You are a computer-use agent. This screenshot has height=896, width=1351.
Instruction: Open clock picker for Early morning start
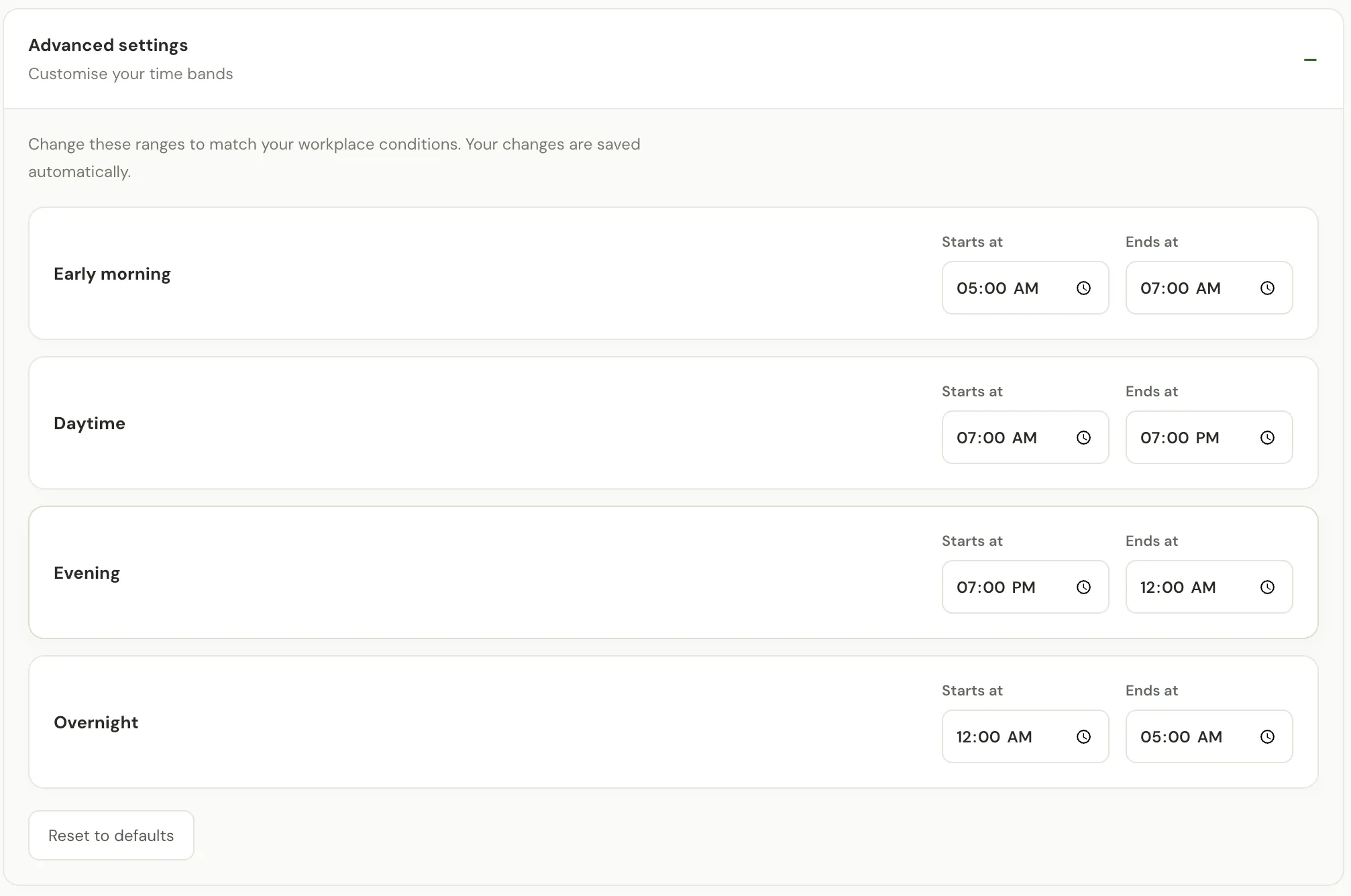1083,288
